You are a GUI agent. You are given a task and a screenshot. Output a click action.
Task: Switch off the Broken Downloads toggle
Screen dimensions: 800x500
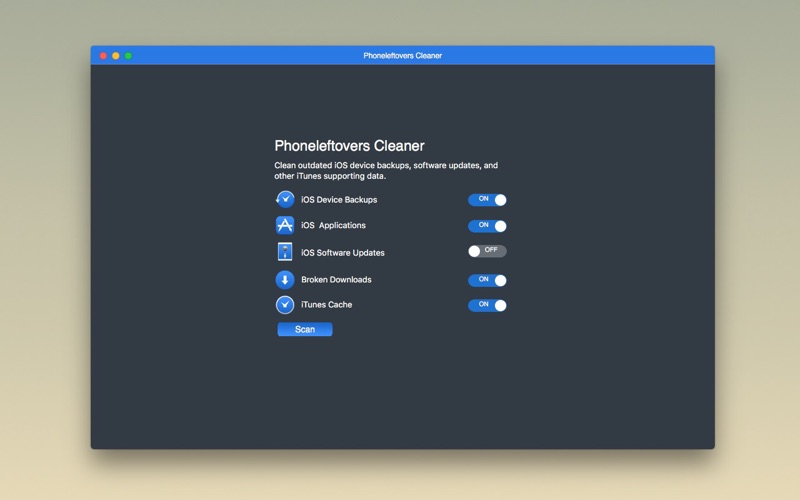coord(487,280)
